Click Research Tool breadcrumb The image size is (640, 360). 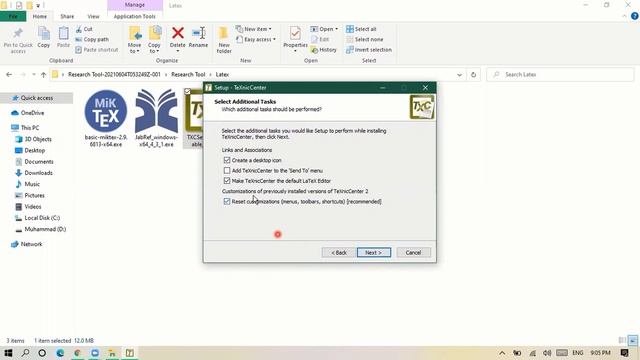tap(188, 75)
